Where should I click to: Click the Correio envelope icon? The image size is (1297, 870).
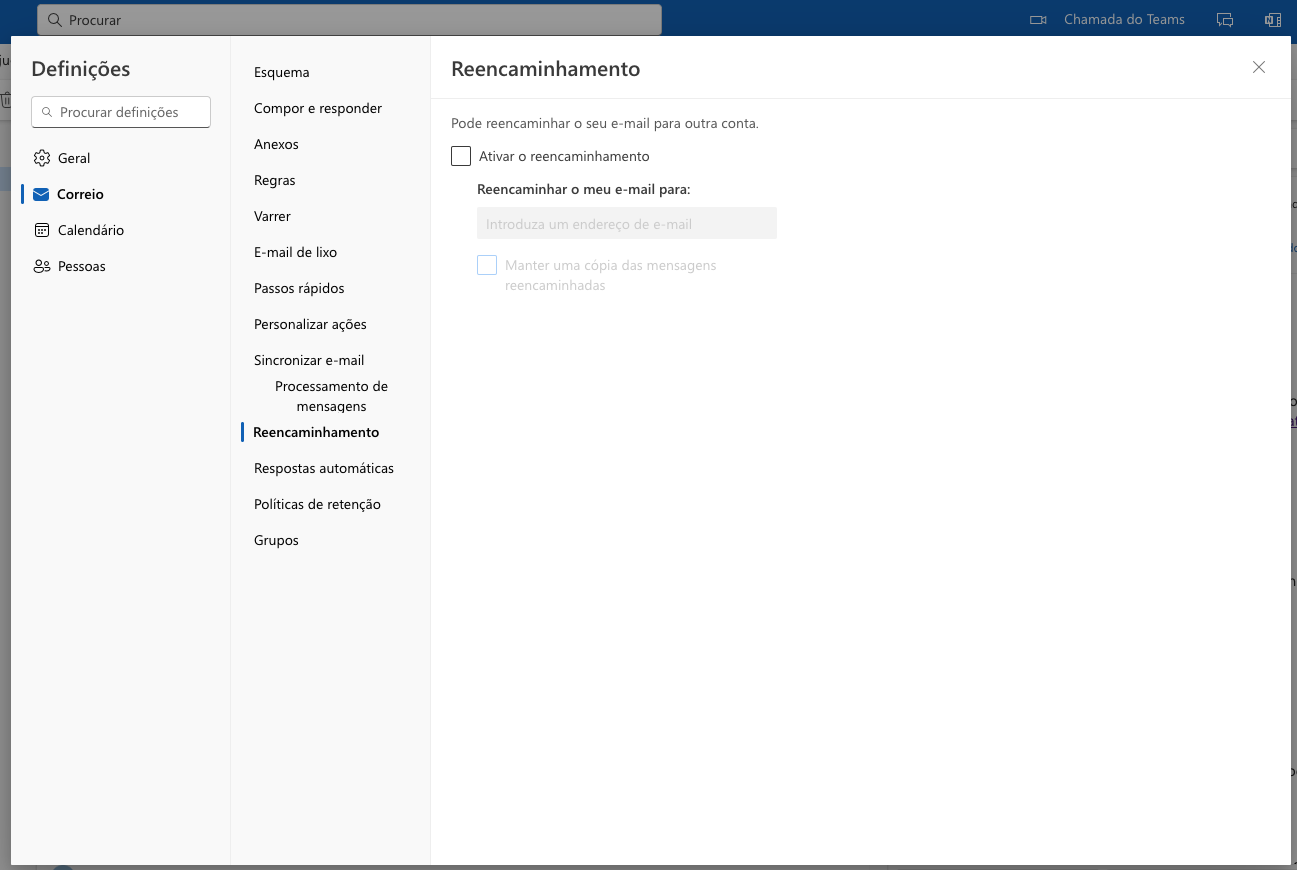pyautogui.click(x=41, y=194)
